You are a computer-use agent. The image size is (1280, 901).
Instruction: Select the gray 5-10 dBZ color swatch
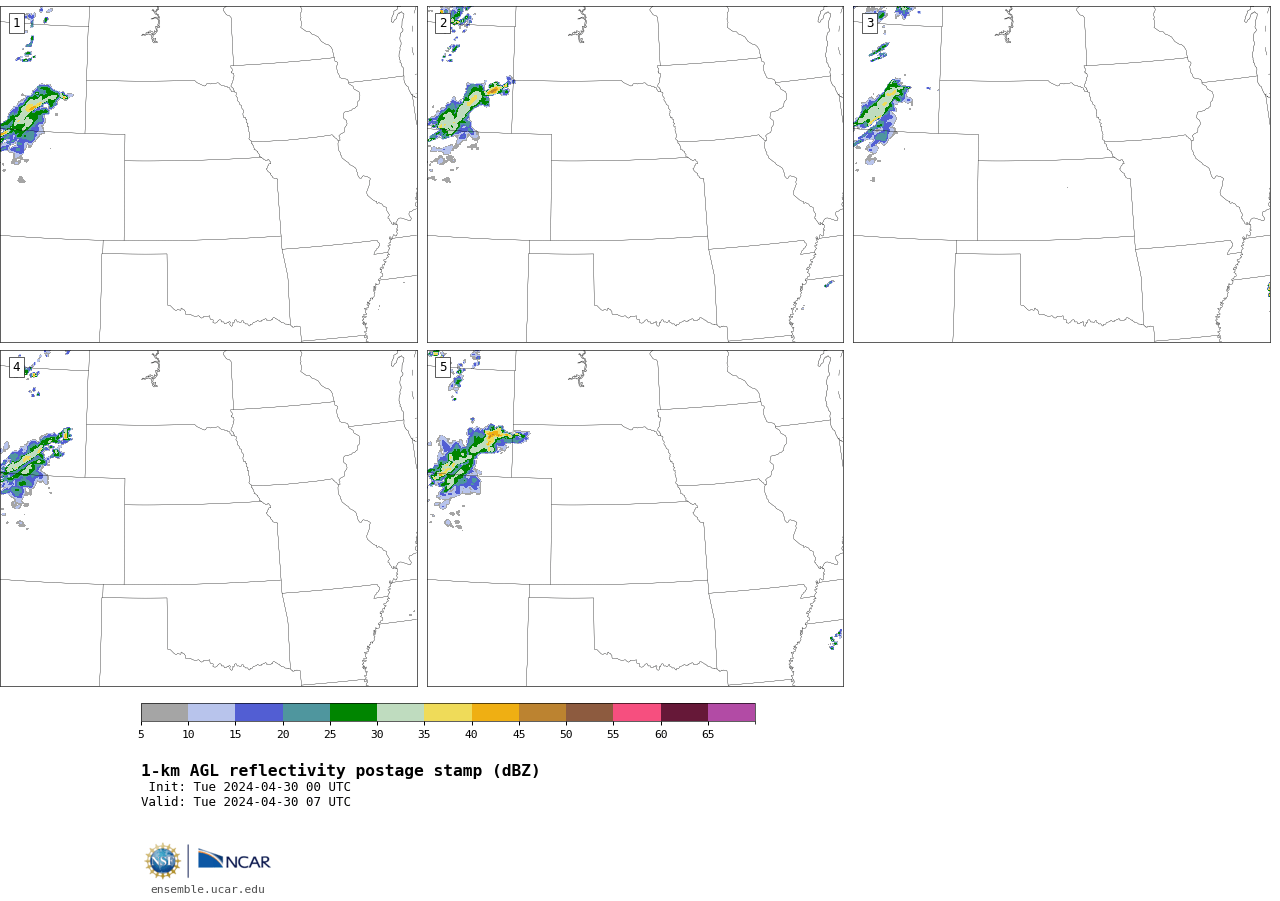[x=165, y=712]
